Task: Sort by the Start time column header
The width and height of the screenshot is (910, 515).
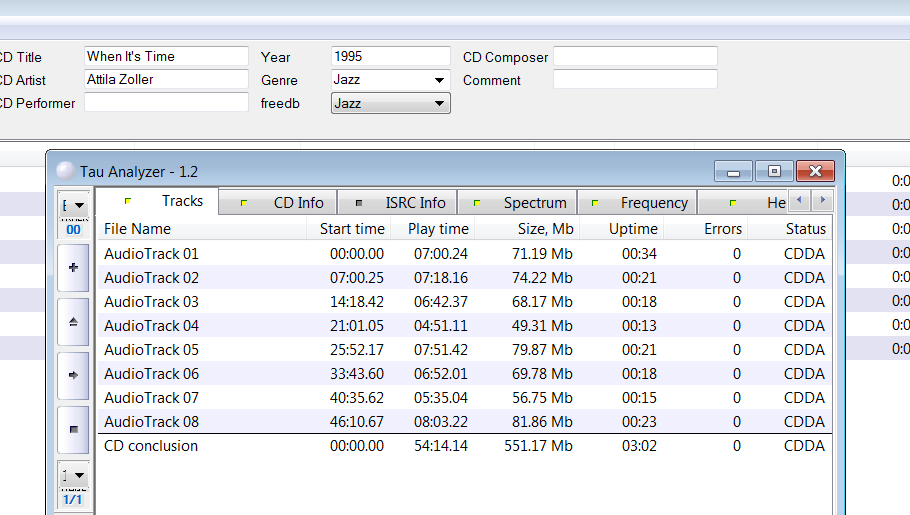Action: (349, 229)
